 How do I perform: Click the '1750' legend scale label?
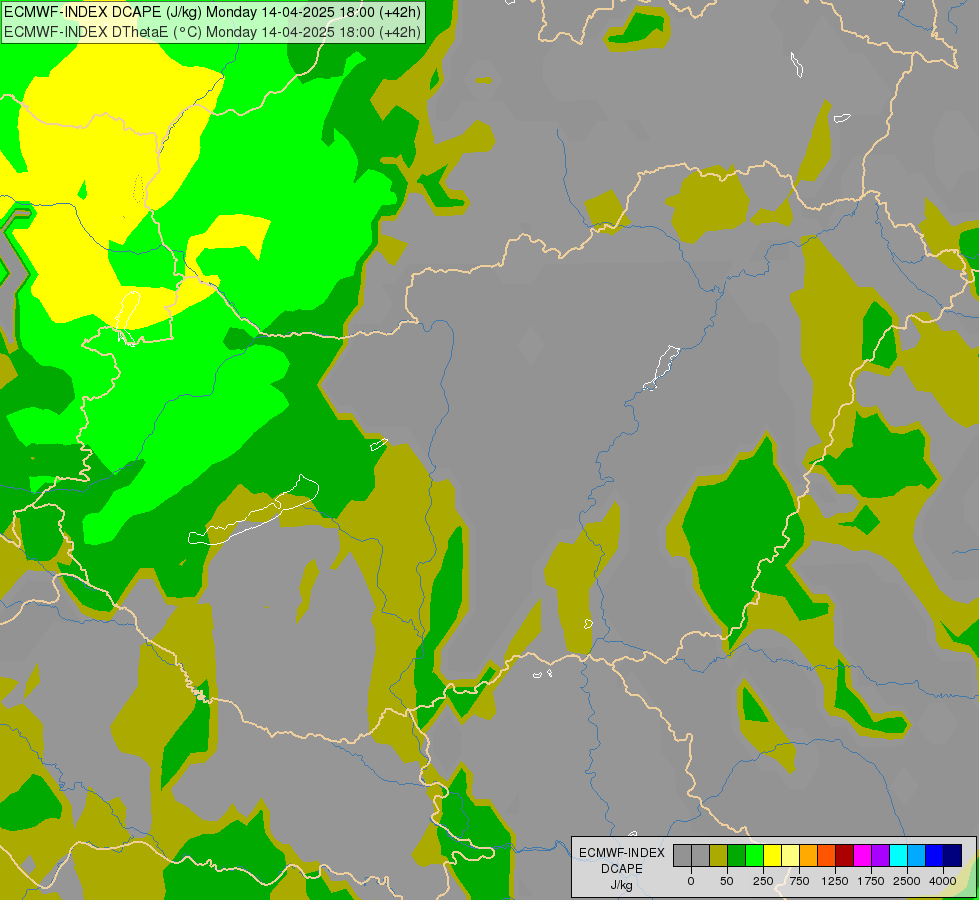[x=870, y=881]
